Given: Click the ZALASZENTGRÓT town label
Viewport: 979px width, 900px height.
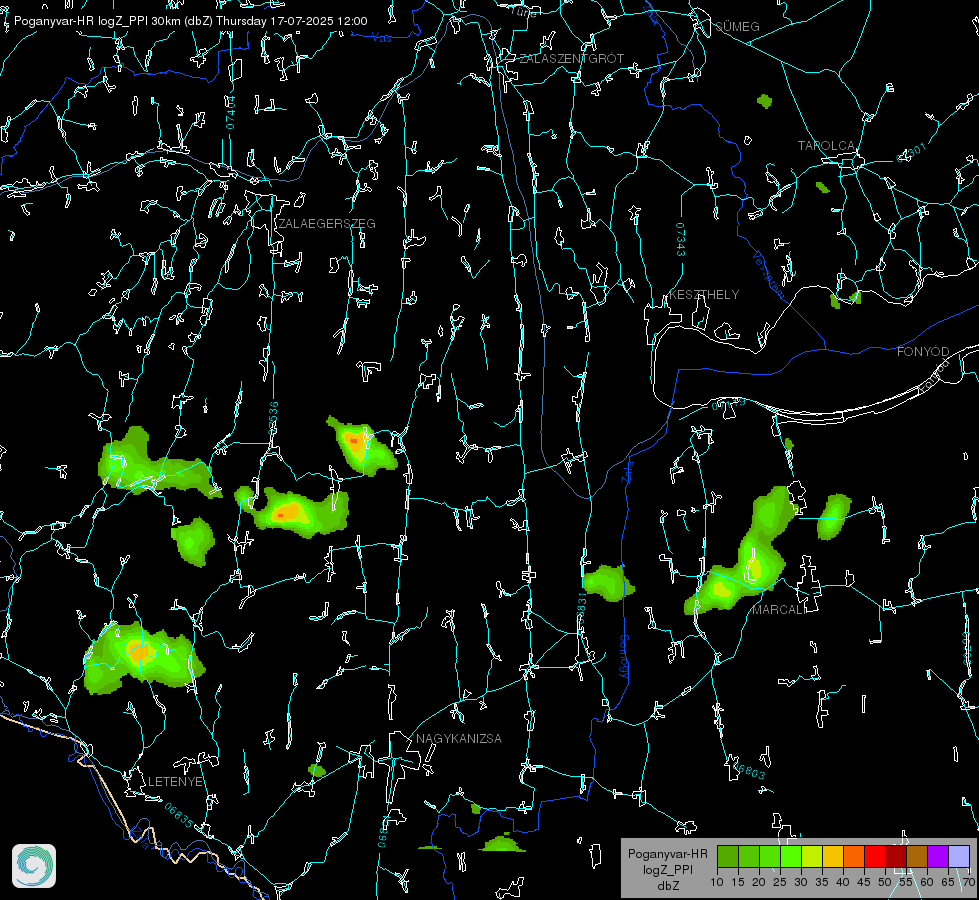Looking at the screenshot, I should 572,59.
